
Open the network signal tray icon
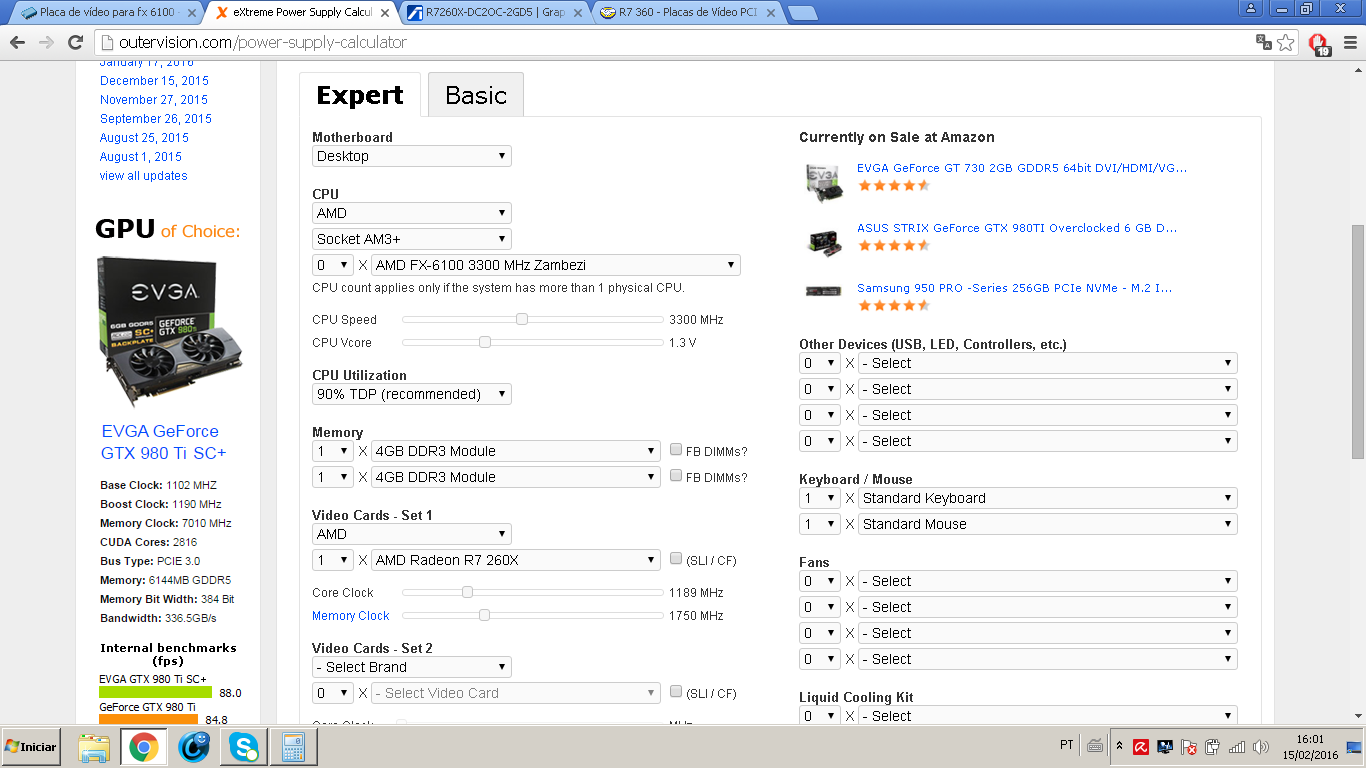(x=1237, y=746)
